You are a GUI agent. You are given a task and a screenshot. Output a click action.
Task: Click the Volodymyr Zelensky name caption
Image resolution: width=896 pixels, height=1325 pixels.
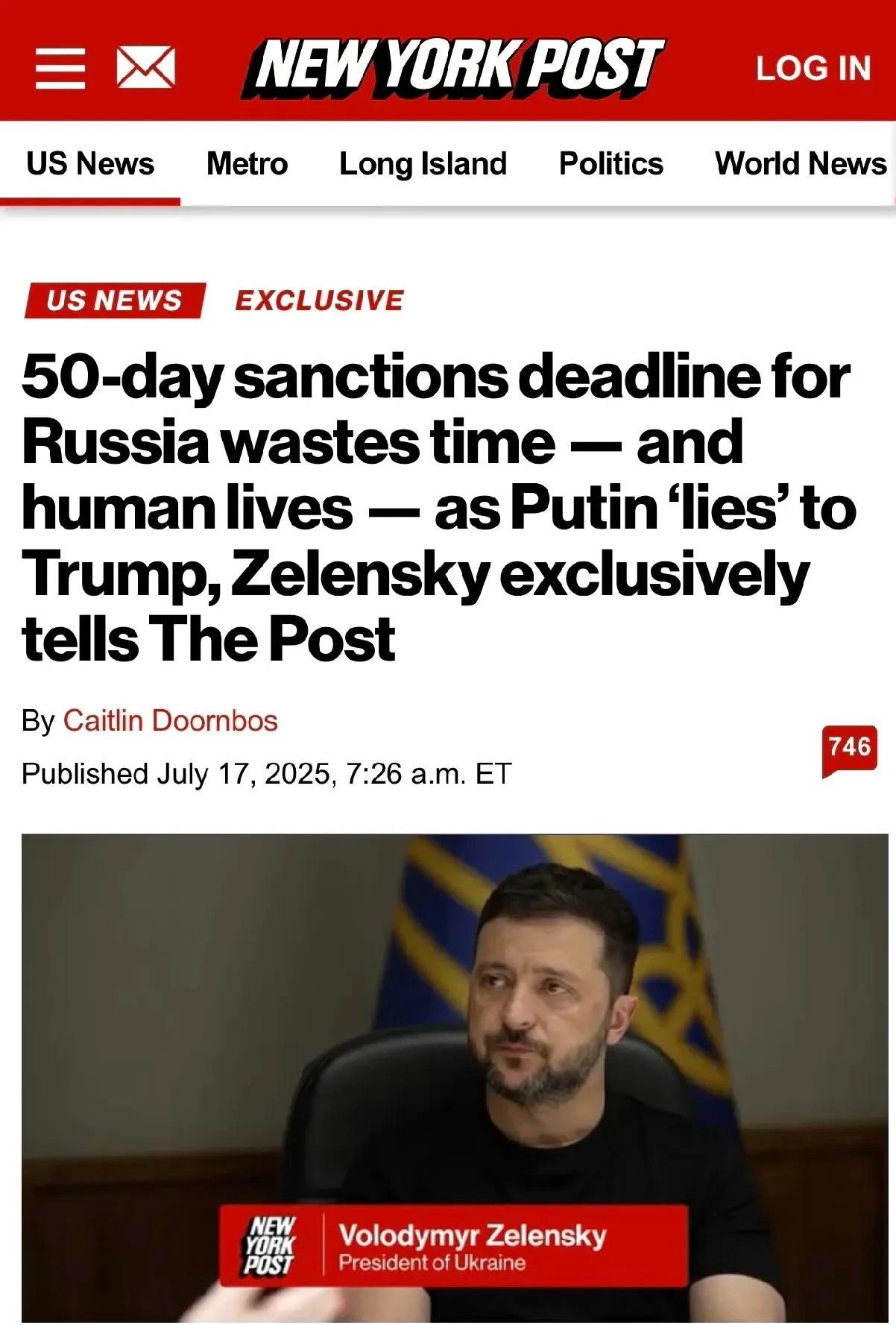pos(472,1235)
